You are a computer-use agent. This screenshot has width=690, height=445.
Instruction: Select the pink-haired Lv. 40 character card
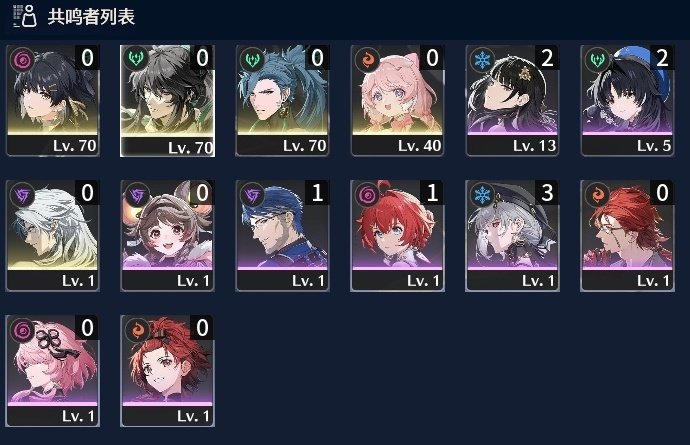click(x=397, y=101)
